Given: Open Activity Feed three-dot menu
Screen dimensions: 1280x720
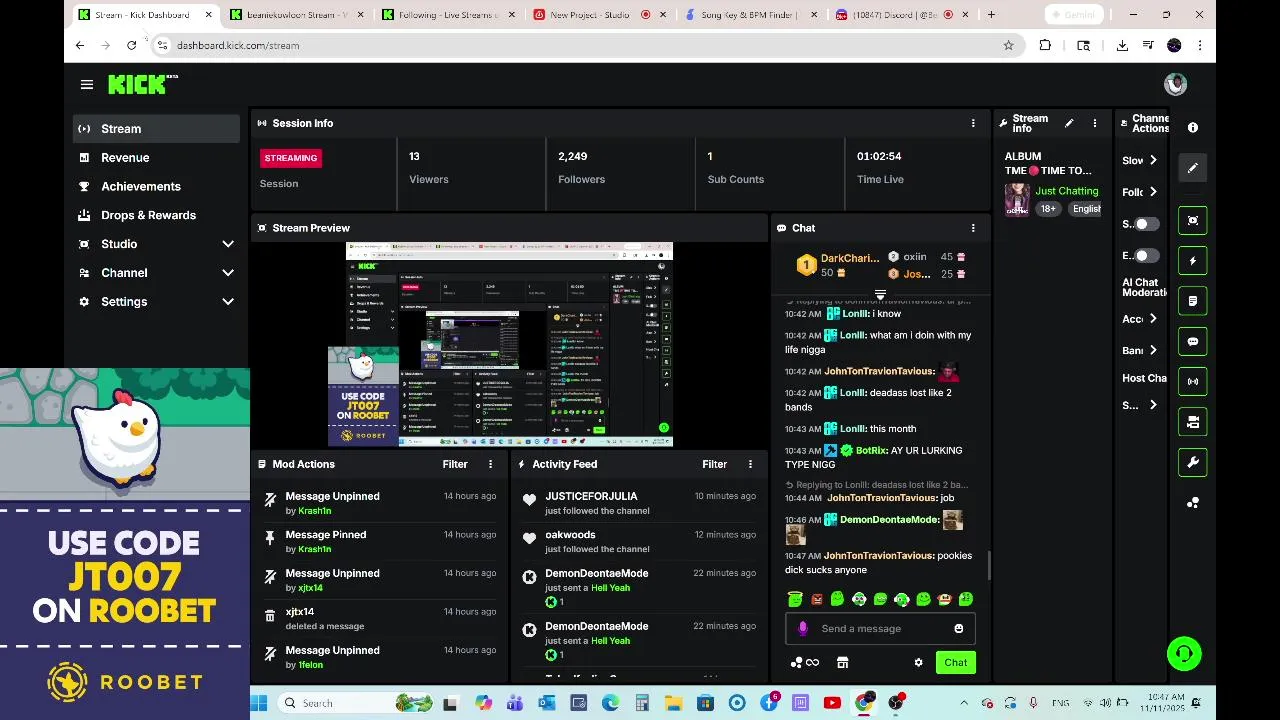Looking at the screenshot, I should coord(750,464).
